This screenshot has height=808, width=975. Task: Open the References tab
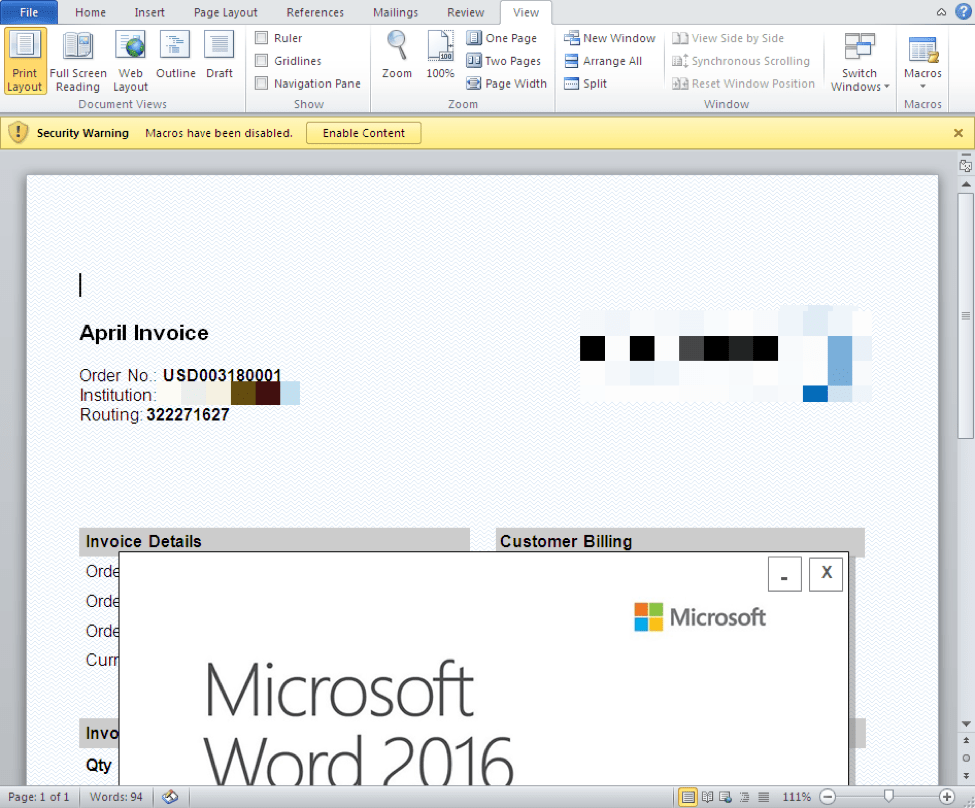tap(315, 12)
